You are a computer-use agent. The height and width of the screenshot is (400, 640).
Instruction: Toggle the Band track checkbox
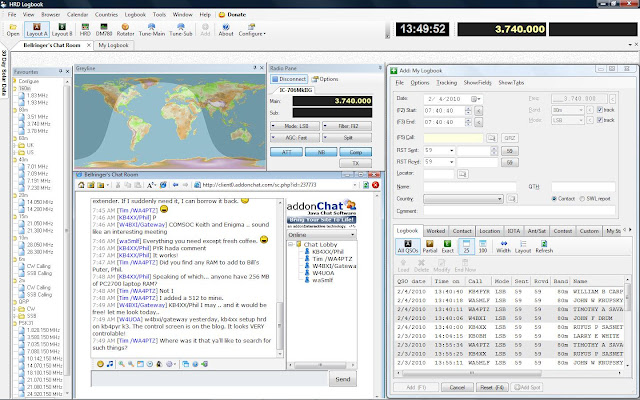pyautogui.click(x=600, y=110)
